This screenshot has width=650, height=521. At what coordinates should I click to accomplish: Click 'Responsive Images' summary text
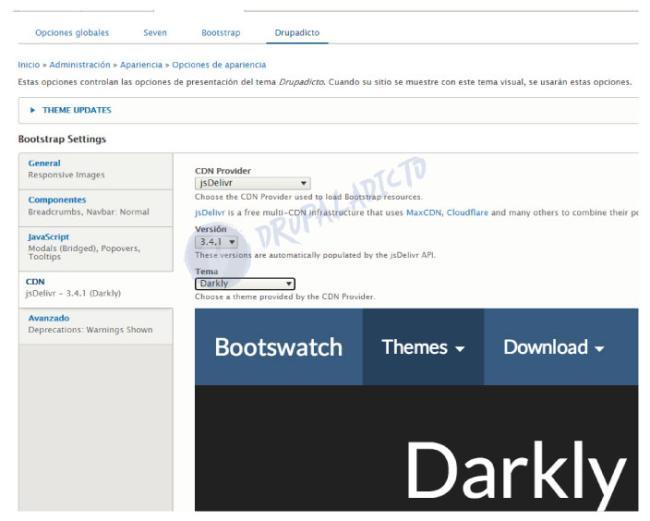point(66,175)
